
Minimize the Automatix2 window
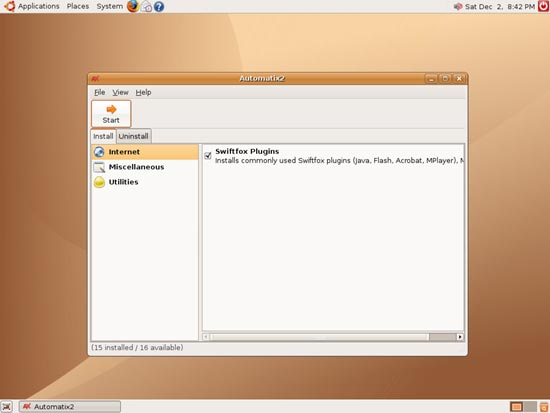431,79
